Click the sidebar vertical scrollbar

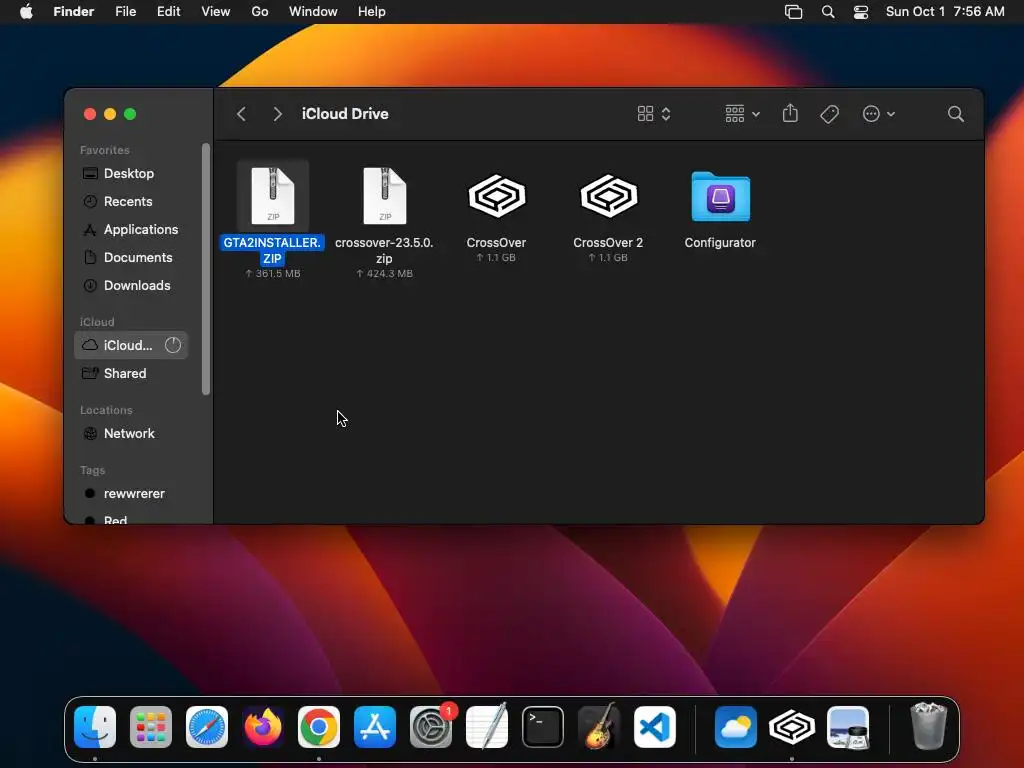click(x=206, y=269)
